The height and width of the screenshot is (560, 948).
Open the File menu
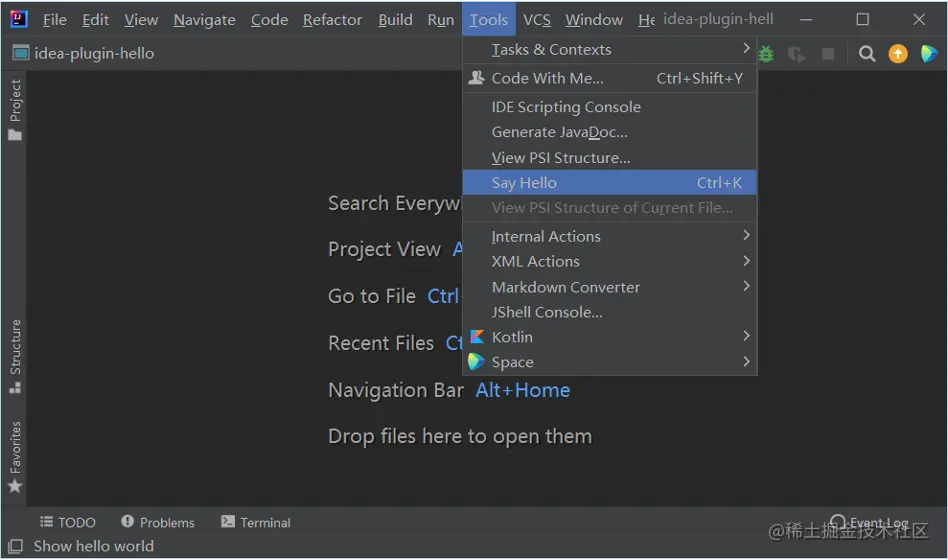[54, 20]
